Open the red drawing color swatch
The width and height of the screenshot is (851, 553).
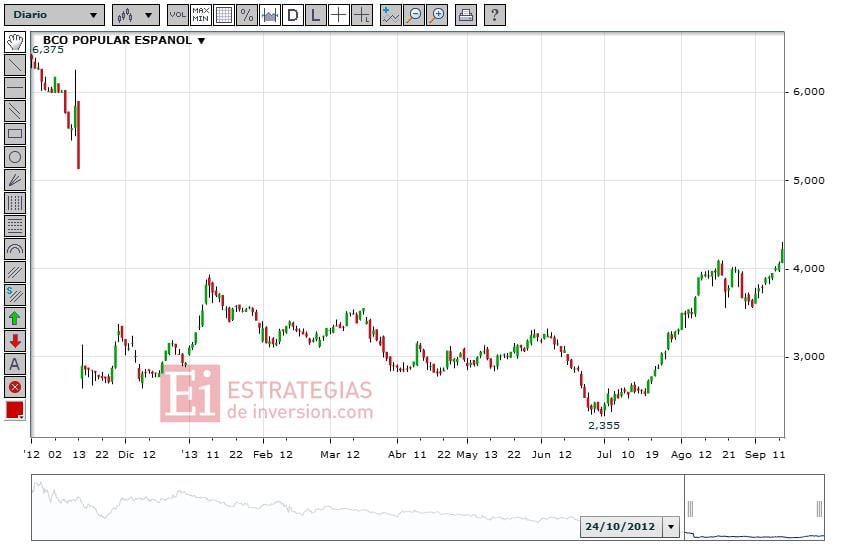pyautogui.click(x=15, y=410)
